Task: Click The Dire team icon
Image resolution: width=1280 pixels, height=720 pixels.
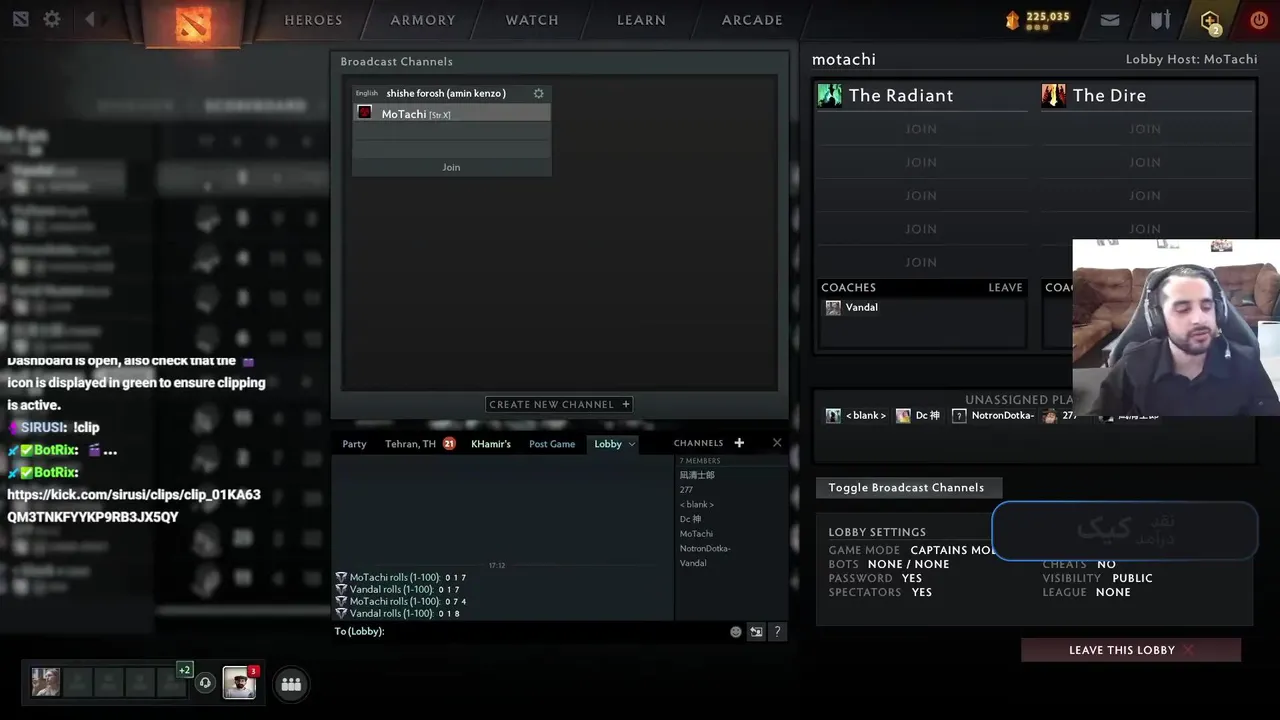Action: 1054,95
